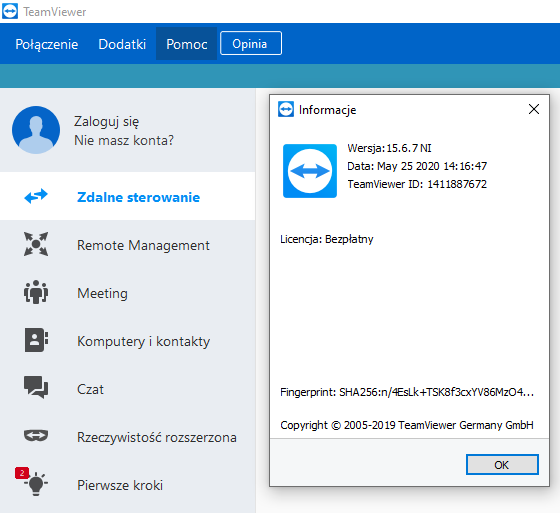
Task: Click the large TeamViewer logo in dialog
Action: click(310, 171)
